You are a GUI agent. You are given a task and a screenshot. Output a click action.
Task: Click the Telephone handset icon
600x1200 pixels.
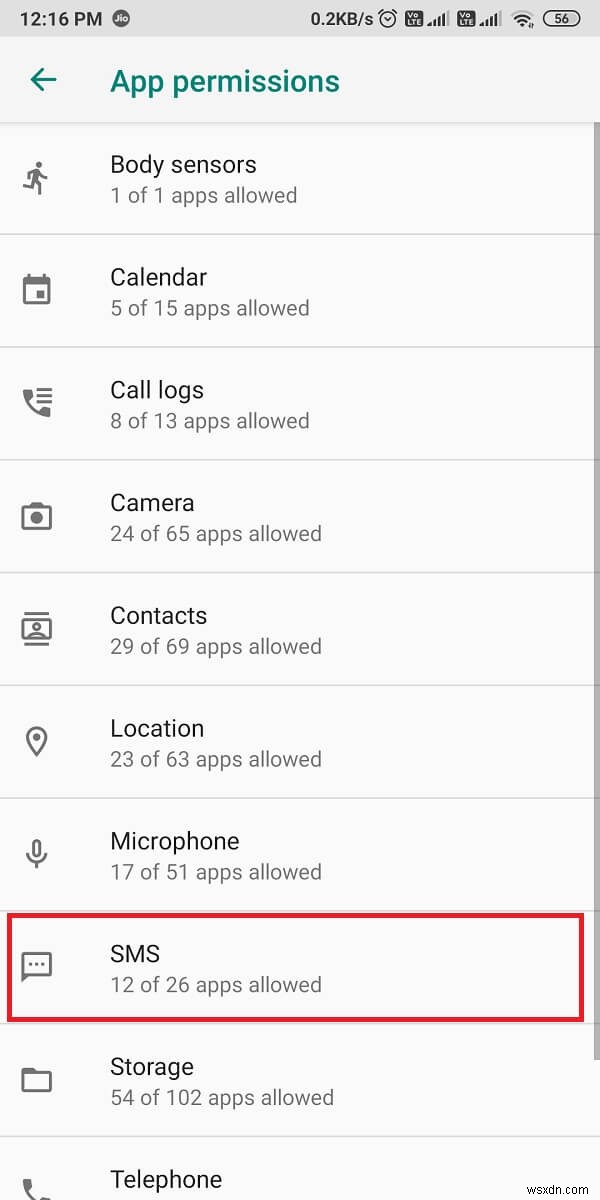coord(38,1190)
